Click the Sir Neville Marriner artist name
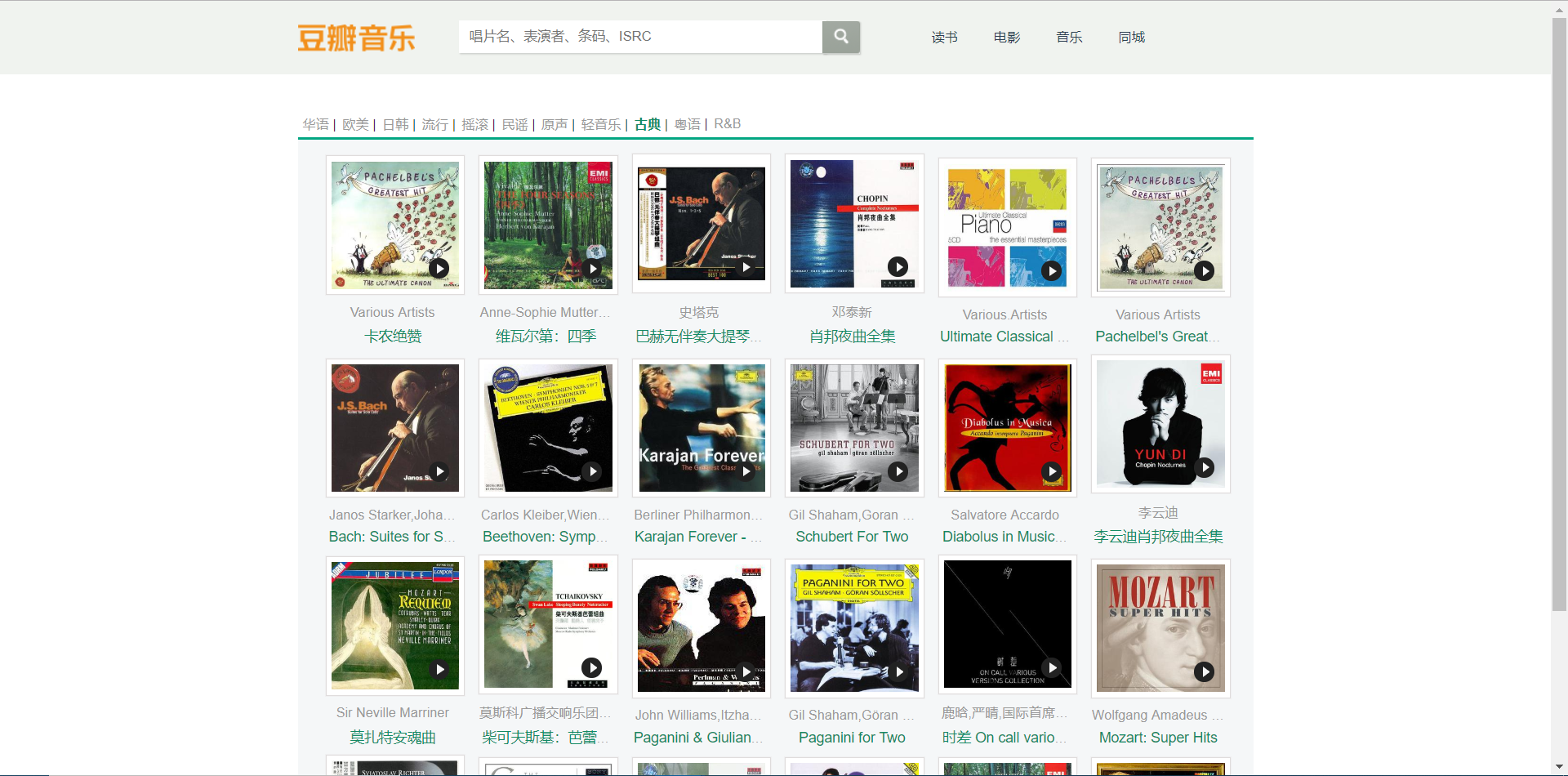 coord(393,713)
